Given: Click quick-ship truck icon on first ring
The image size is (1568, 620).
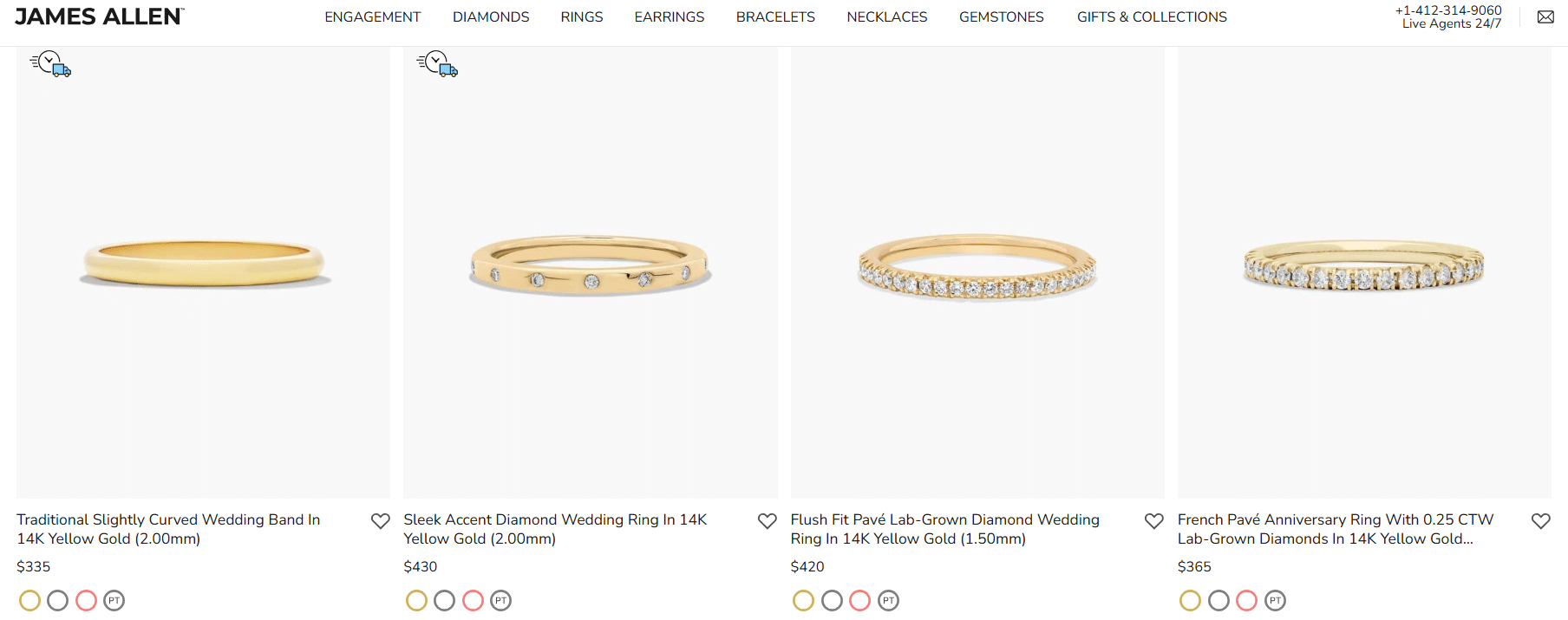Looking at the screenshot, I should pos(50,64).
